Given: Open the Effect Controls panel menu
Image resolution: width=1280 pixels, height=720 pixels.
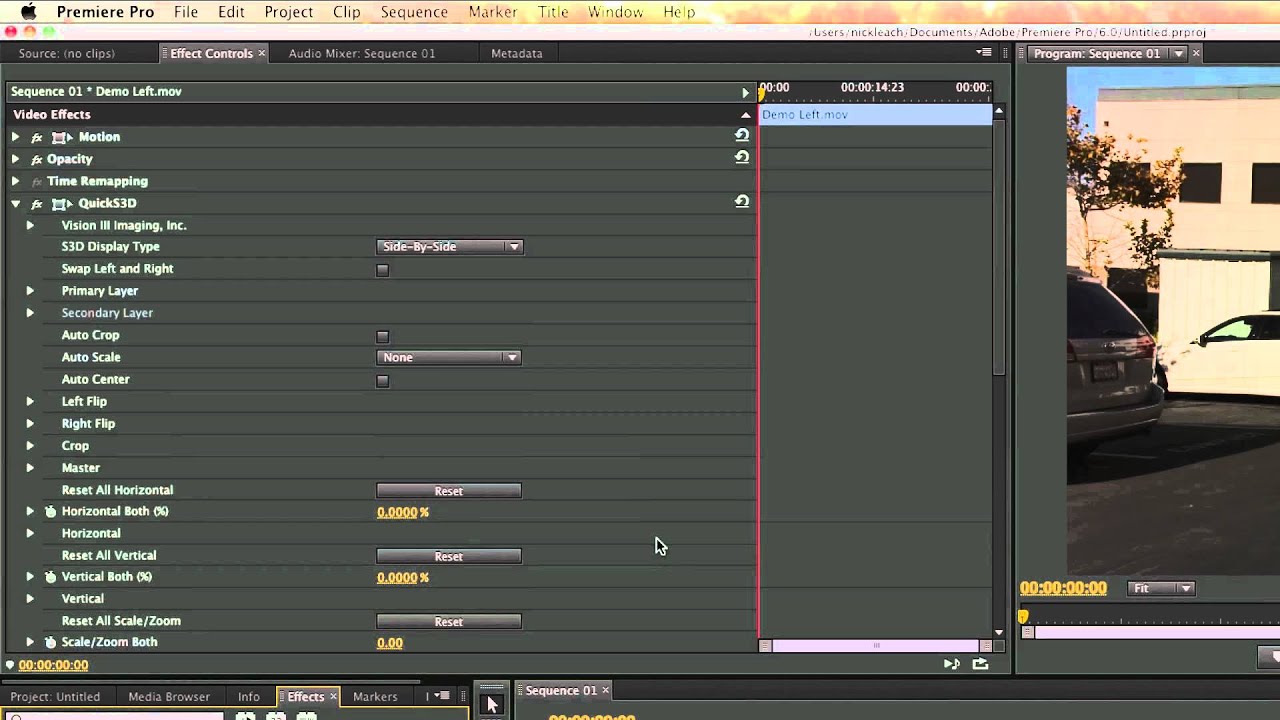Looking at the screenshot, I should [x=984, y=53].
